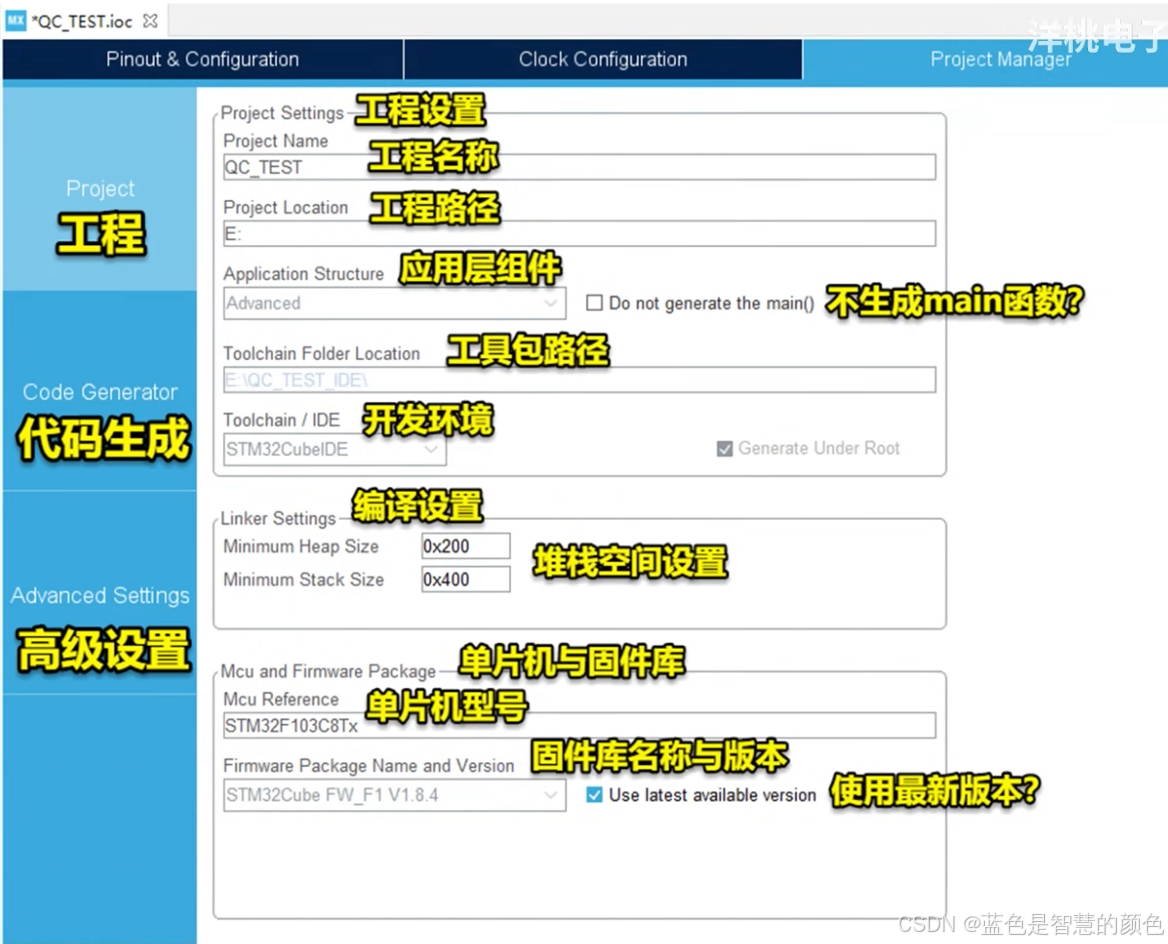The width and height of the screenshot is (1168, 944).
Task: Select the Project section in sidebar
Action: (100, 189)
